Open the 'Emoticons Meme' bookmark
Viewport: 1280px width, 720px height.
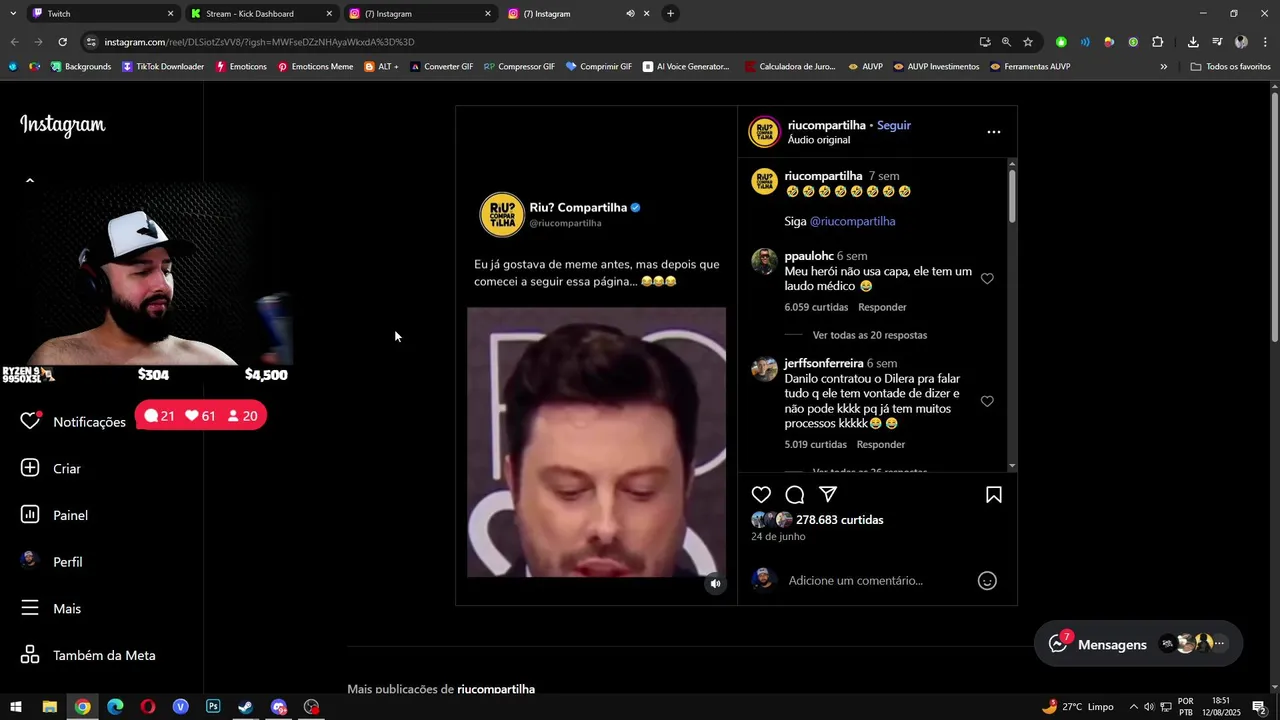[315, 67]
